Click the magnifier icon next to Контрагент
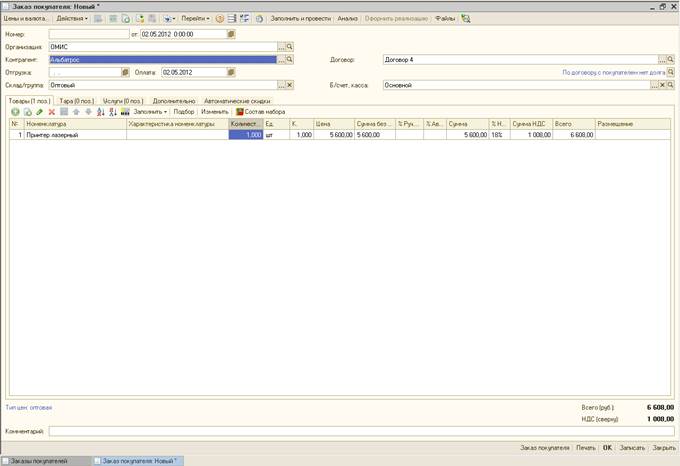 coord(290,59)
